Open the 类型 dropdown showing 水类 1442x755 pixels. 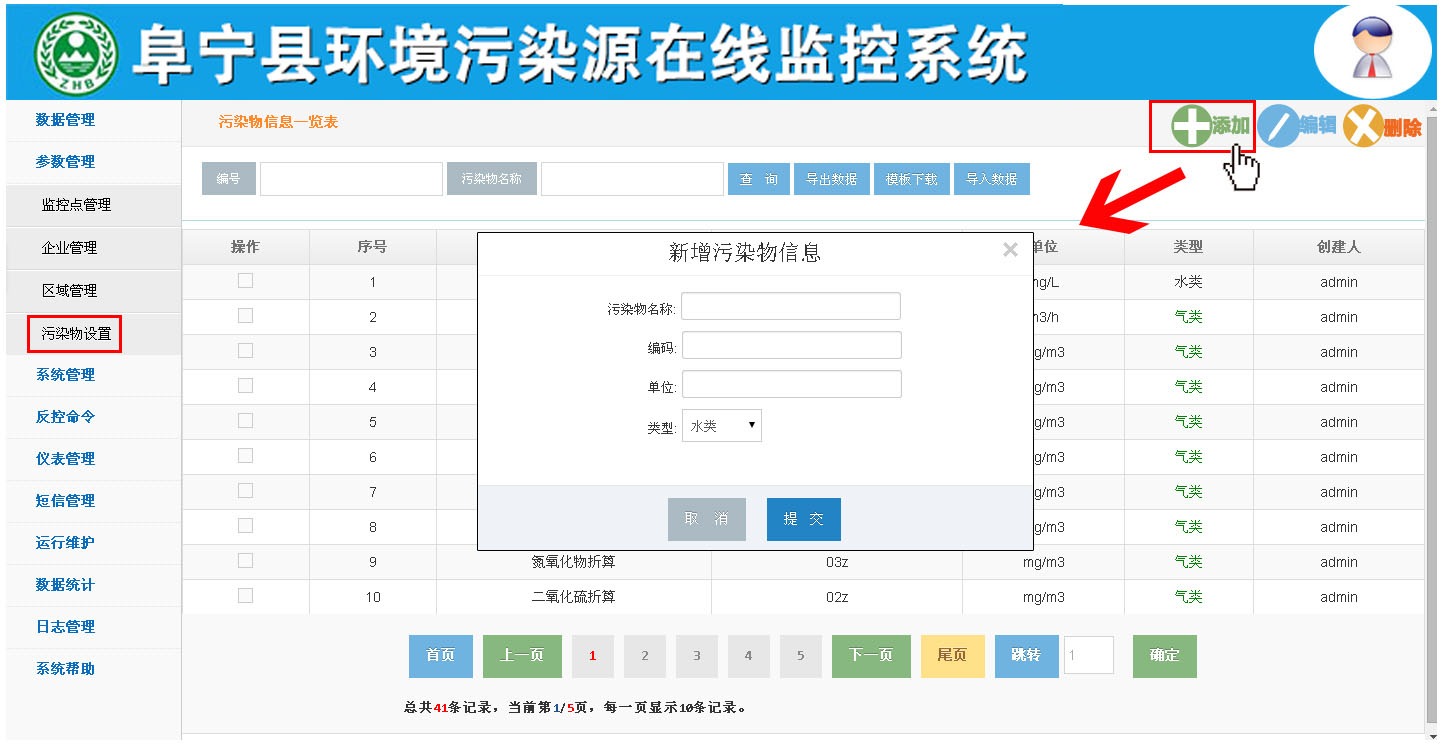coord(722,426)
